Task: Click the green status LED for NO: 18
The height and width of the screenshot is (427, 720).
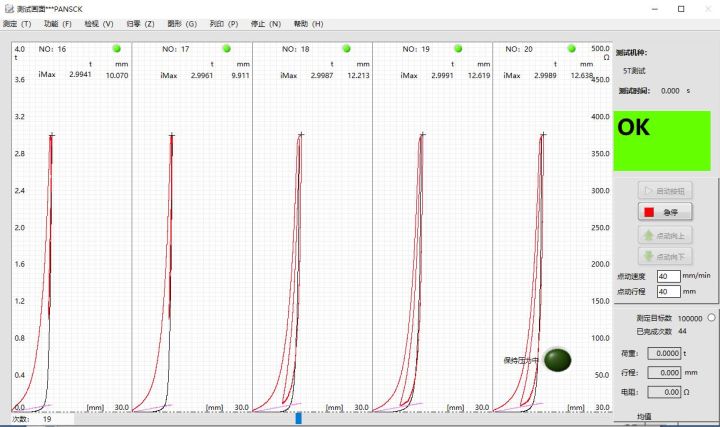Action: 347,48
